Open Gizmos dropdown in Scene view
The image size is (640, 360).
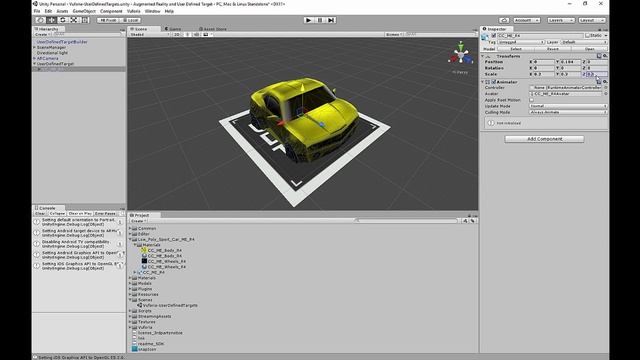click(393, 35)
